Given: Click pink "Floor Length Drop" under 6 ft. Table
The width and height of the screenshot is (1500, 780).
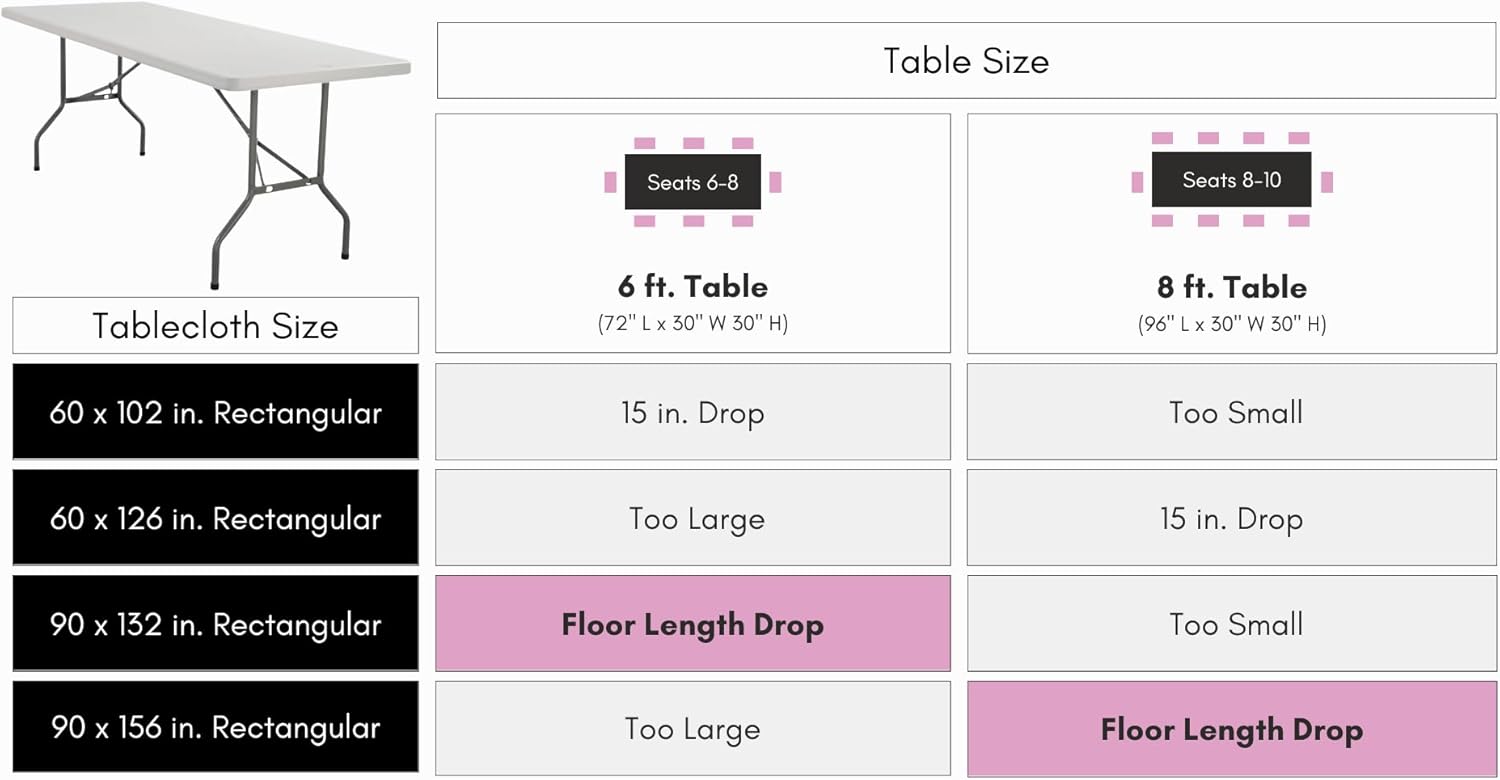Looking at the screenshot, I should [692, 624].
